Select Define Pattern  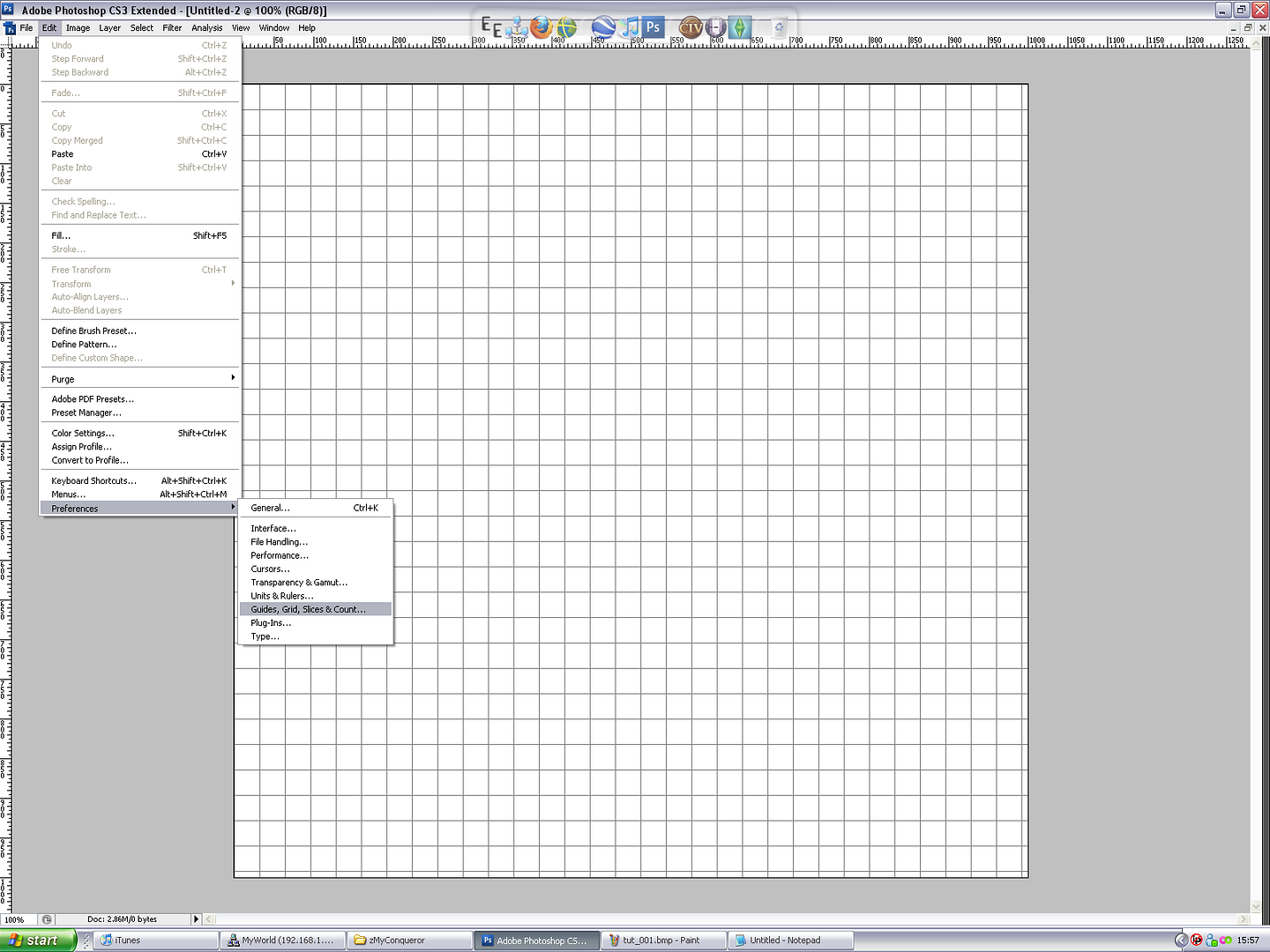pyautogui.click(x=139, y=345)
